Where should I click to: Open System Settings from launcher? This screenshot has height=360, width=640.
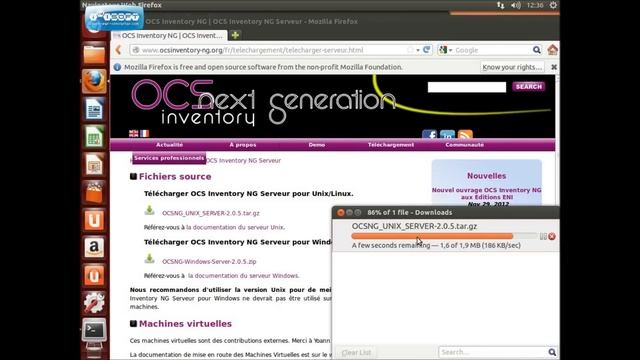click(x=94, y=303)
